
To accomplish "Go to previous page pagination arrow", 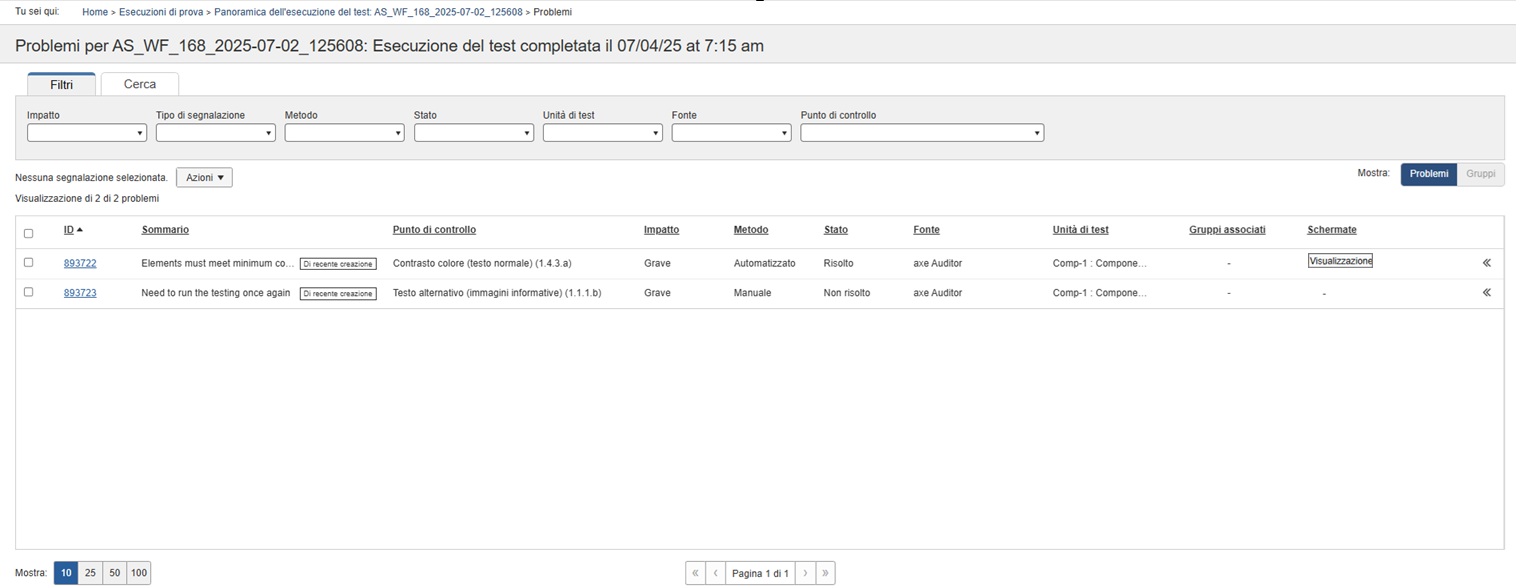I will click(715, 573).
